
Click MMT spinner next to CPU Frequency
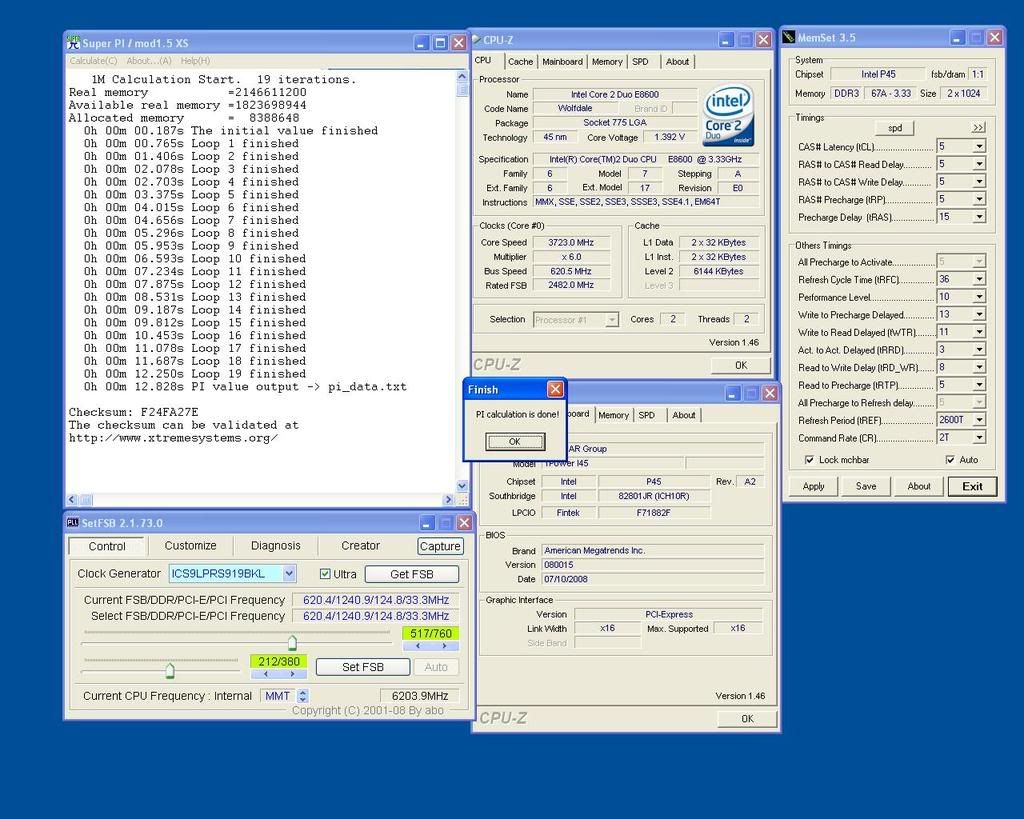tap(302, 696)
